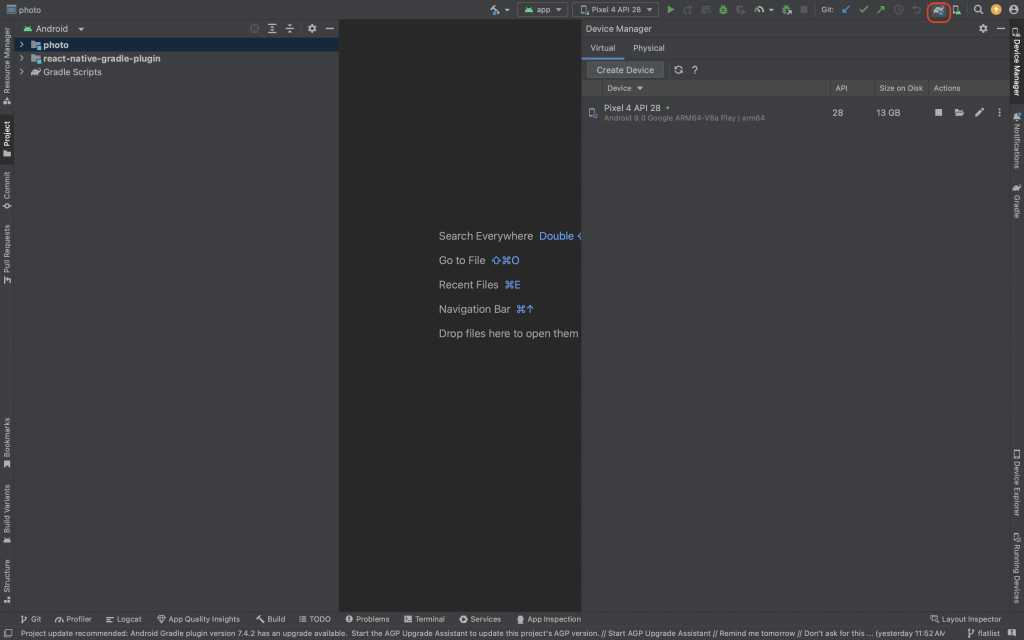Refresh the virtual device list

click(679, 70)
